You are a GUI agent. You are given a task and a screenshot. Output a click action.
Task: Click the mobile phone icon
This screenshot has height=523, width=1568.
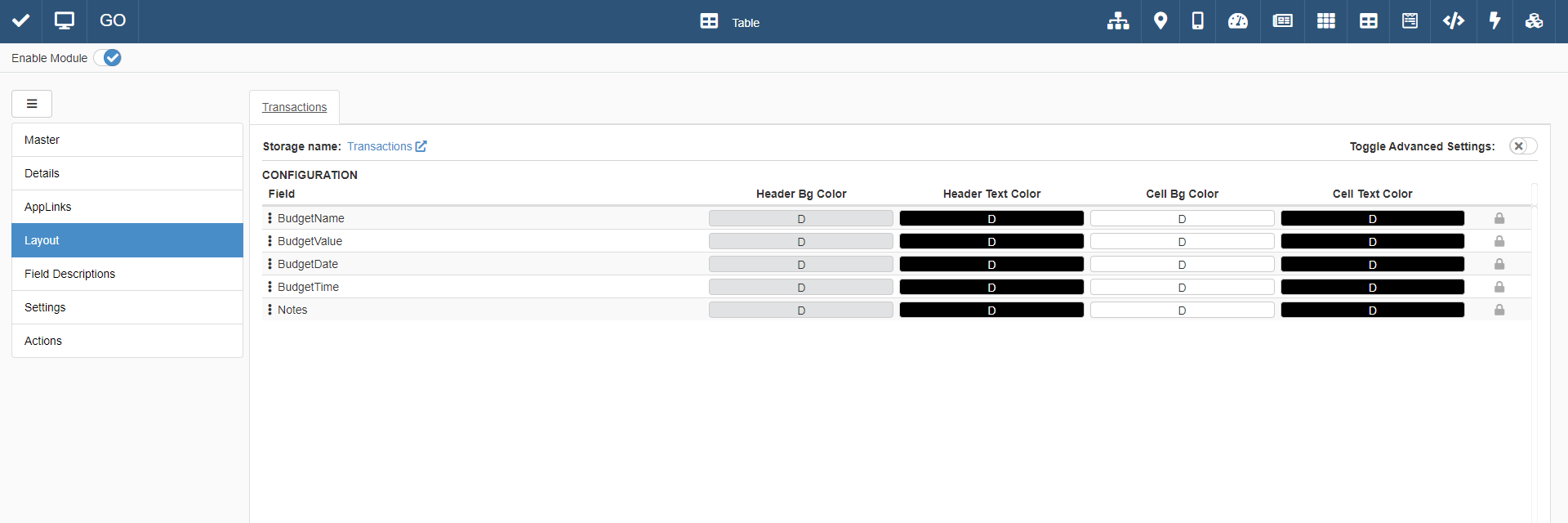(1197, 21)
